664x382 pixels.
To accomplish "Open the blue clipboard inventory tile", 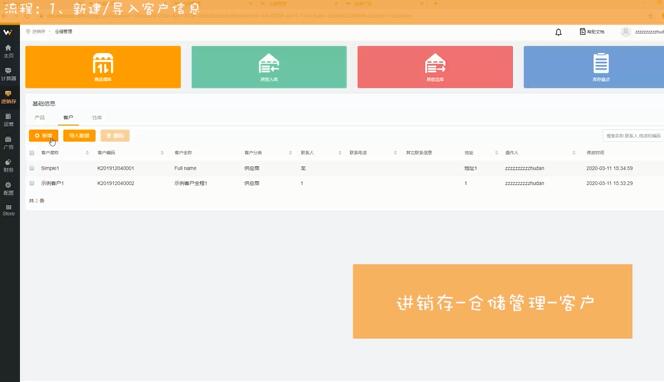I will [594, 67].
